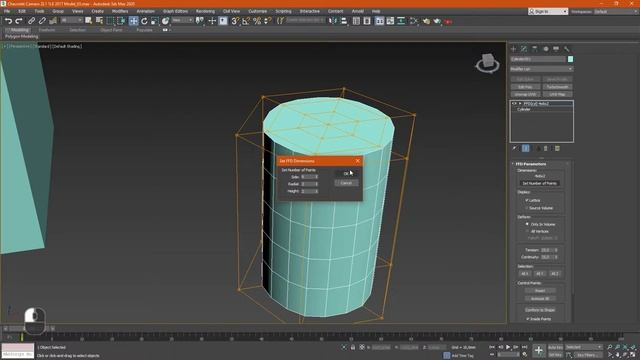Toggle the FFD(cyl) modifier eye icon
640x360 pixels.
click(x=514, y=104)
